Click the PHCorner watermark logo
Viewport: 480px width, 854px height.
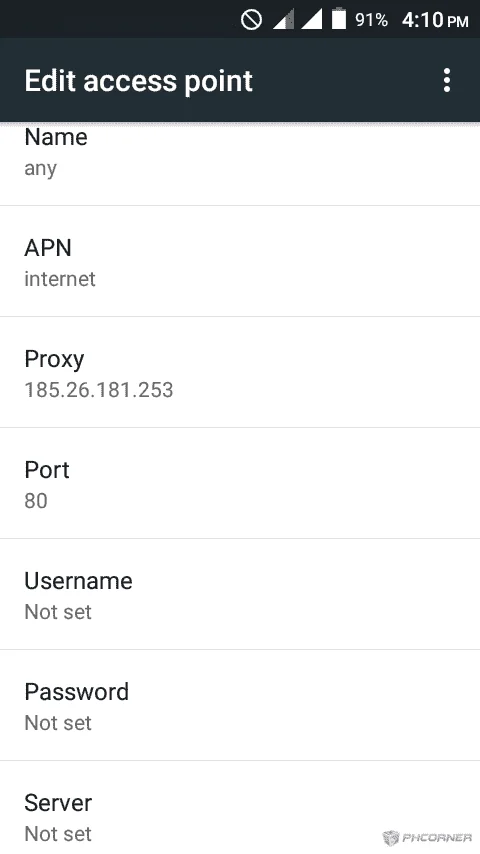pos(427,837)
